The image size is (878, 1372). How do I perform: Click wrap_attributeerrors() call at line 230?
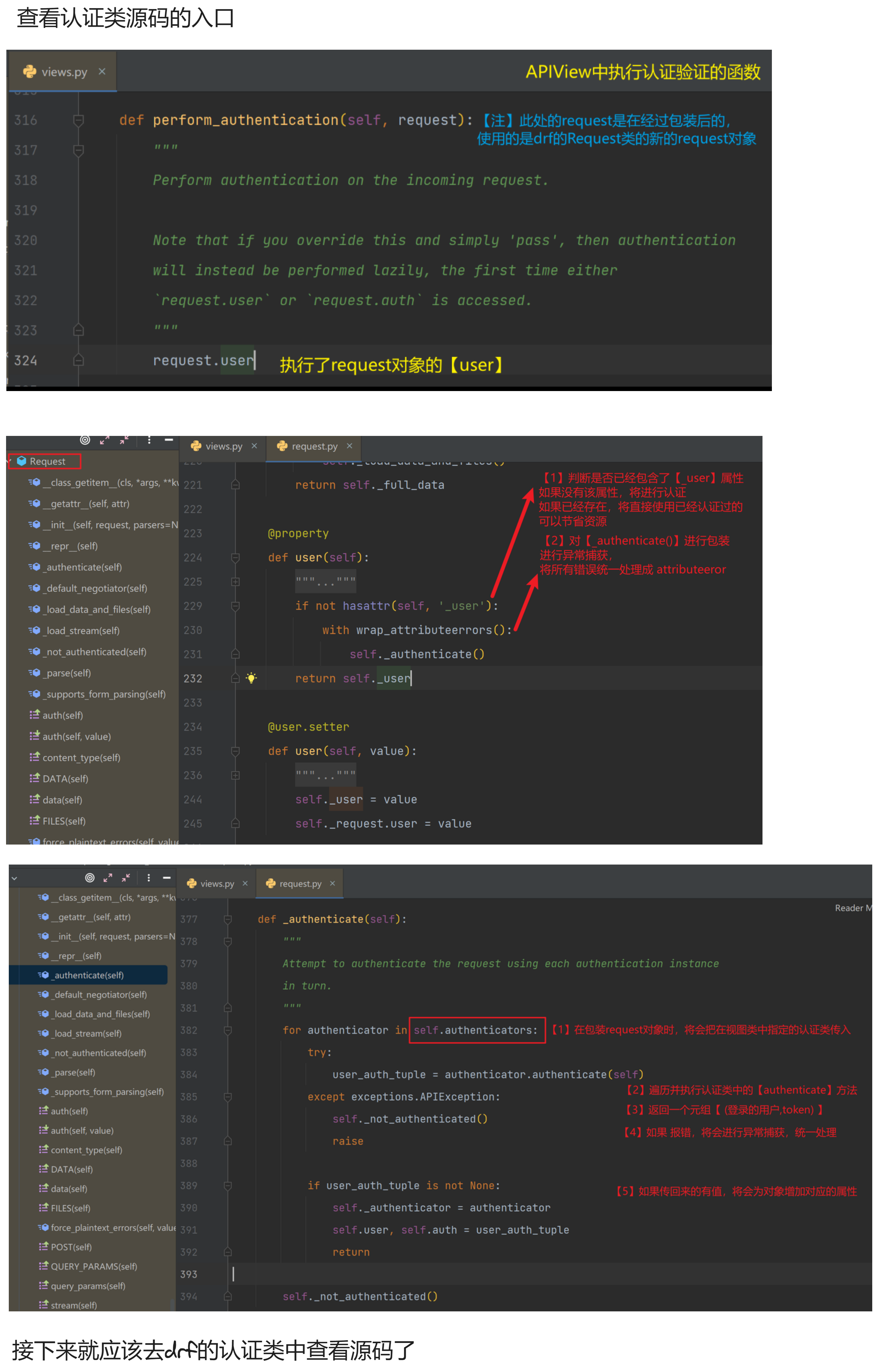[x=431, y=630]
